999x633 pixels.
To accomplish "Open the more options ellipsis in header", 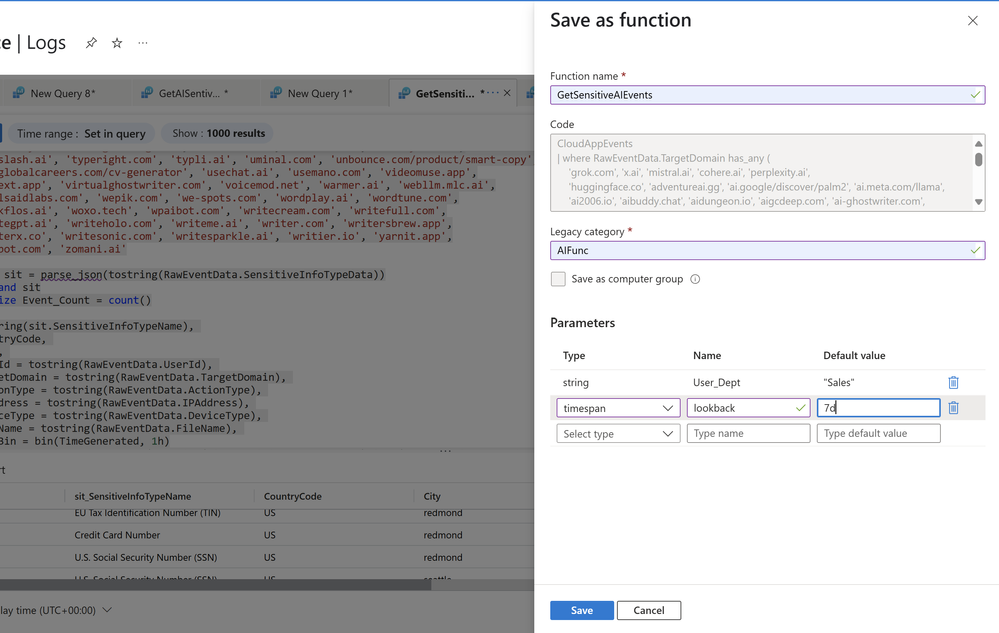I will point(143,43).
